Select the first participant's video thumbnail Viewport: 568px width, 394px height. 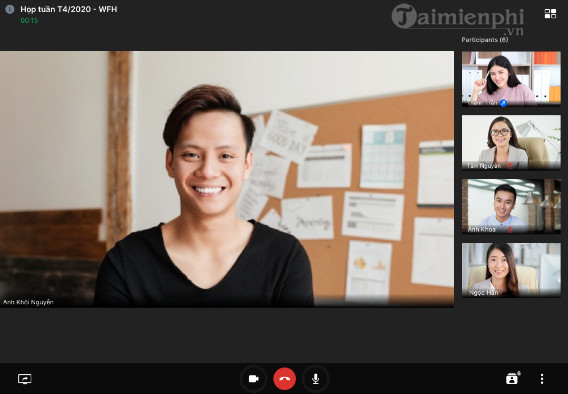[511, 79]
